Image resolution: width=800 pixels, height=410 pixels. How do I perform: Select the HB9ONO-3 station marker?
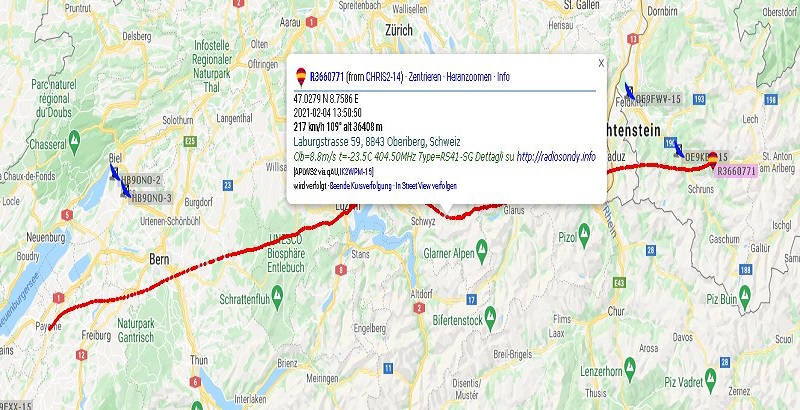point(124,190)
